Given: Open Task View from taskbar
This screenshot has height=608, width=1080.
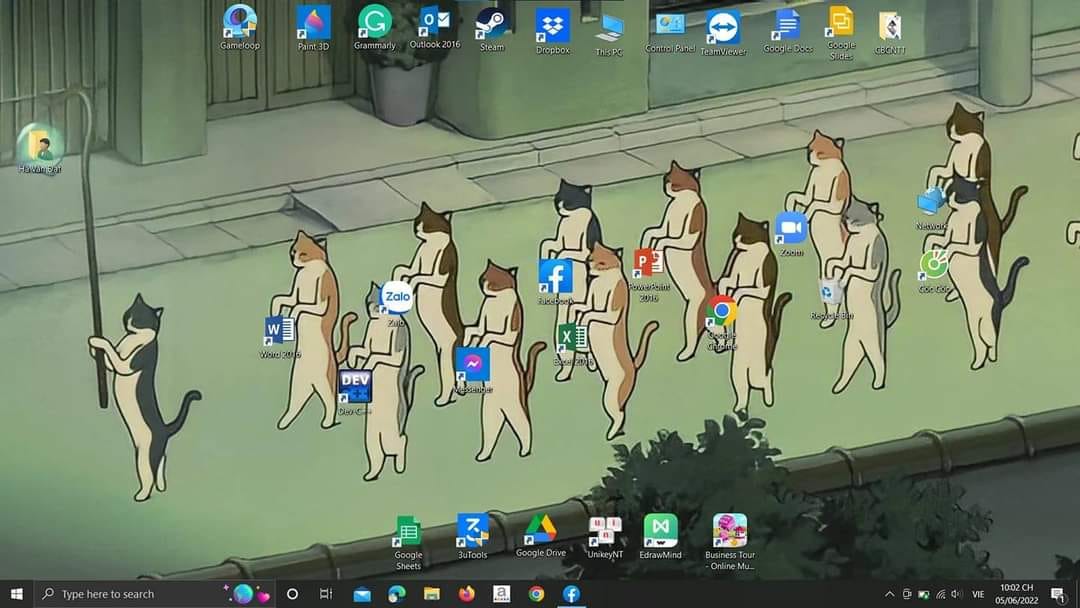Looking at the screenshot, I should pos(326,594).
